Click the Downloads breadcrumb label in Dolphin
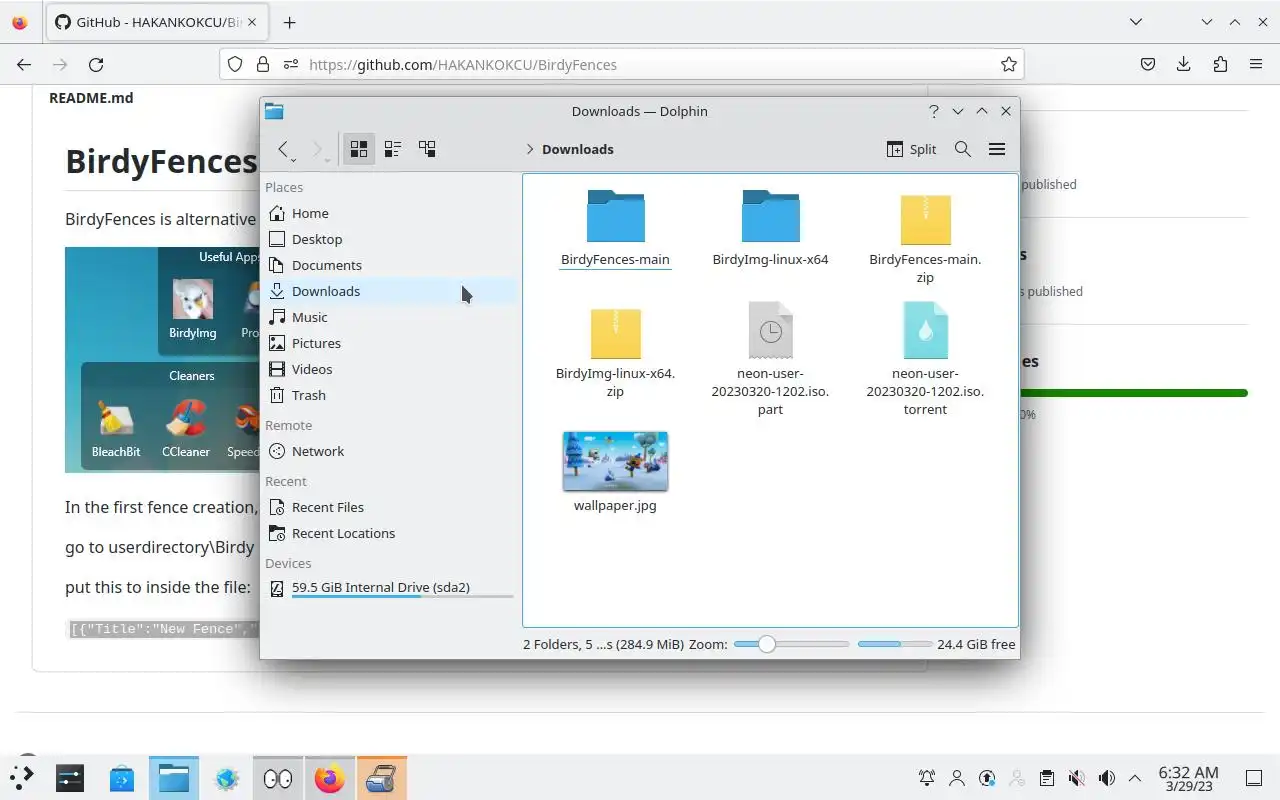1280x800 pixels. [x=578, y=149]
